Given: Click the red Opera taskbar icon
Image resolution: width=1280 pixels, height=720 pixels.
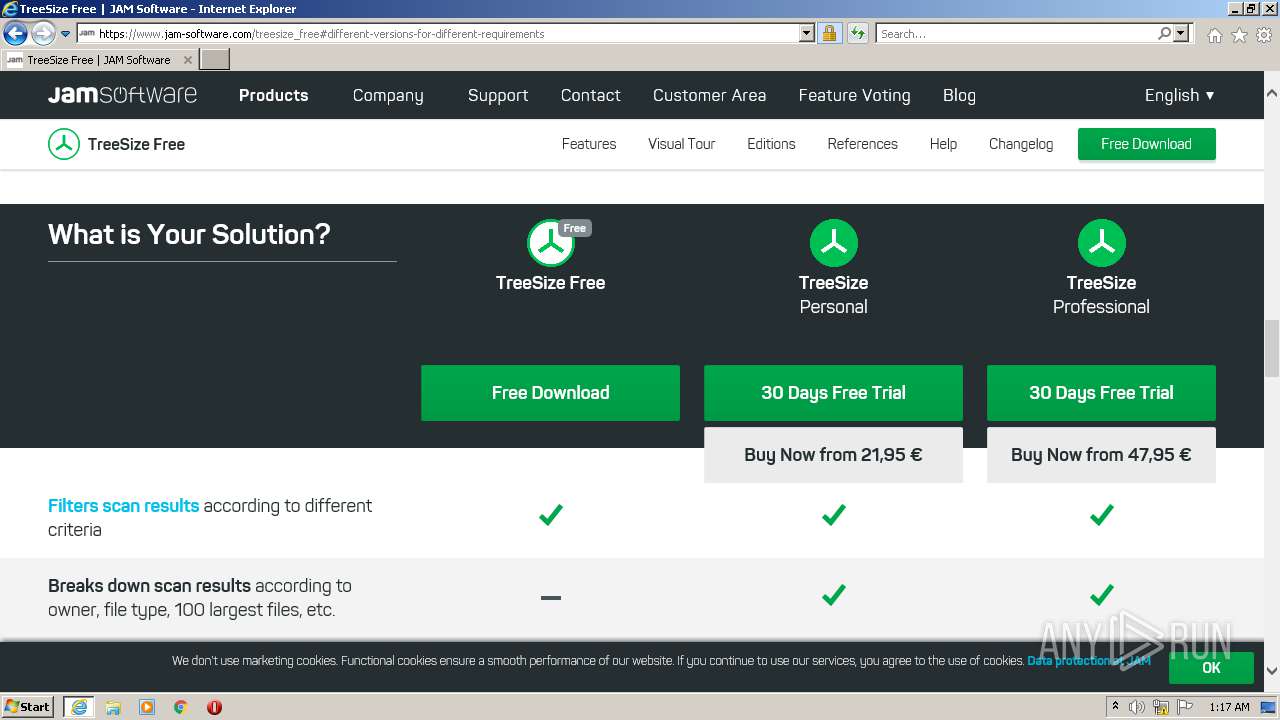Looking at the screenshot, I should coord(214,707).
